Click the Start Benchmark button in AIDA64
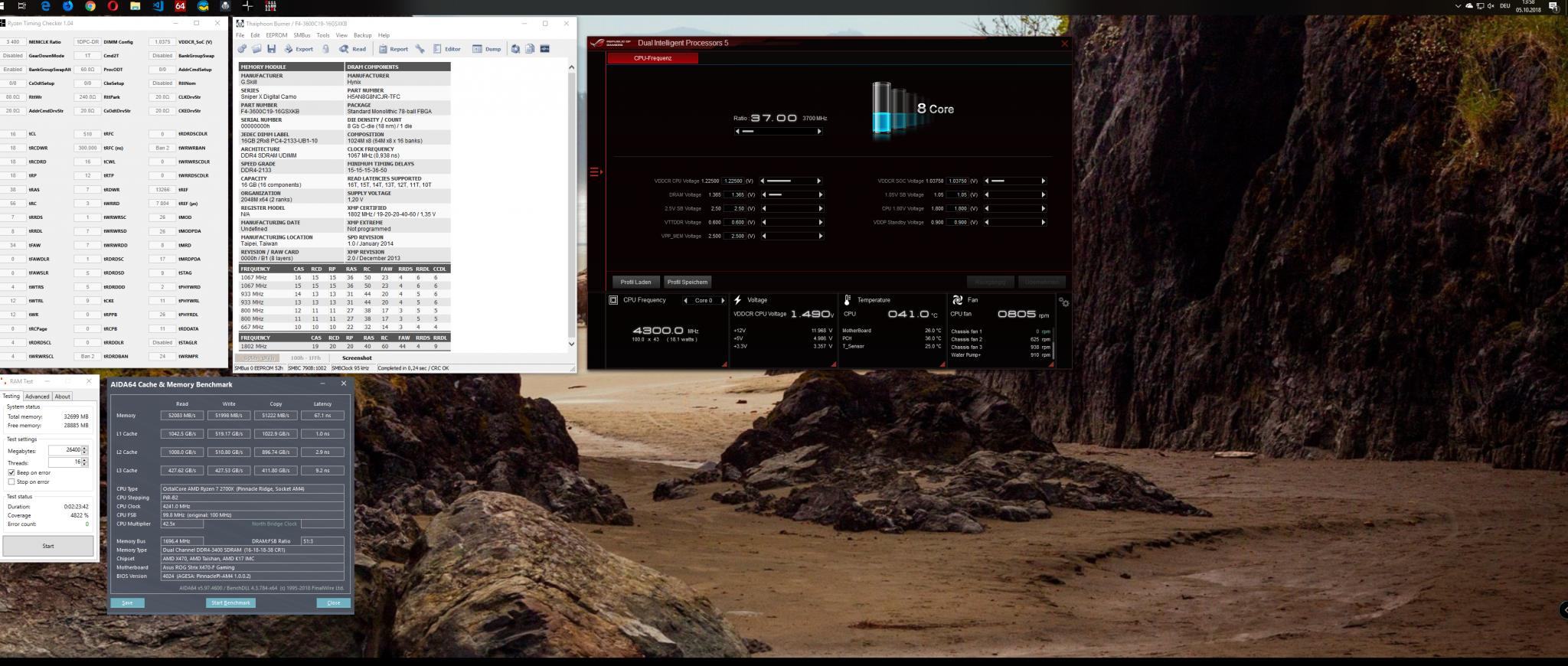 pos(230,602)
